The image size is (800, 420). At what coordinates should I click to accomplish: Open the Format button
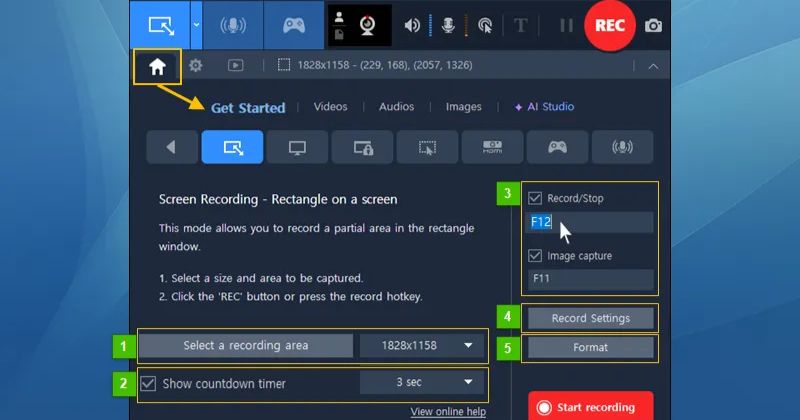[x=590, y=348]
